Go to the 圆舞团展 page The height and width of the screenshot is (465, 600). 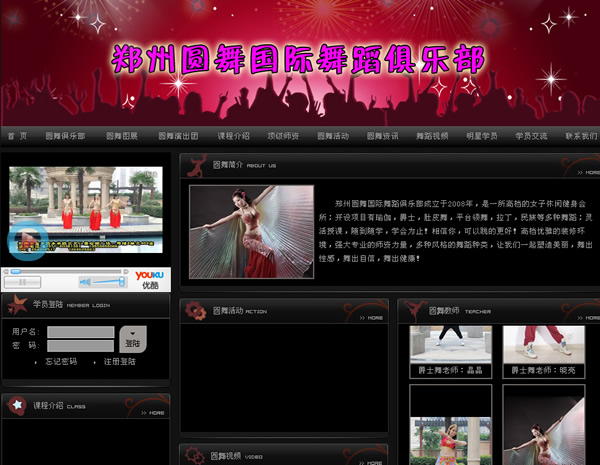coord(122,136)
